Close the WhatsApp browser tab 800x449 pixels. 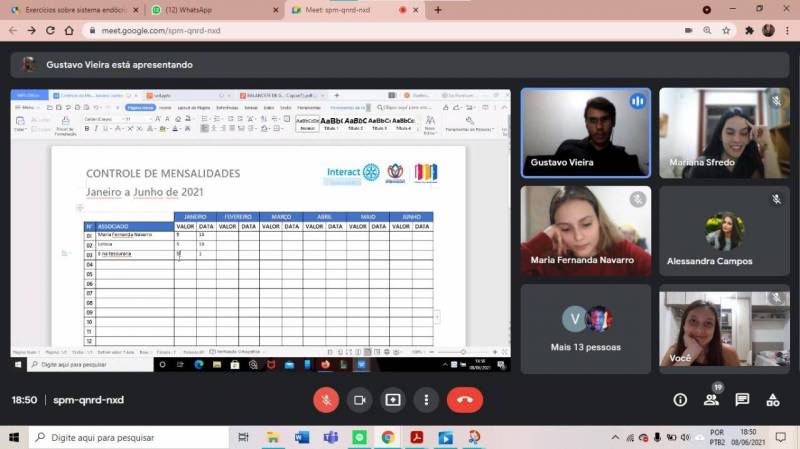[x=276, y=10]
